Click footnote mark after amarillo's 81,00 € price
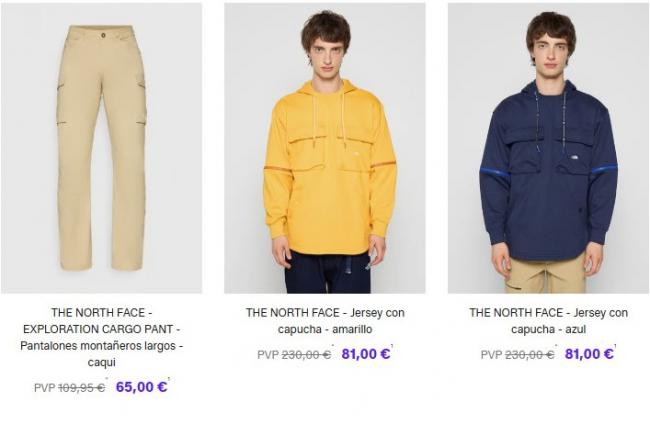650x424 pixels. [x=392, y=345]
